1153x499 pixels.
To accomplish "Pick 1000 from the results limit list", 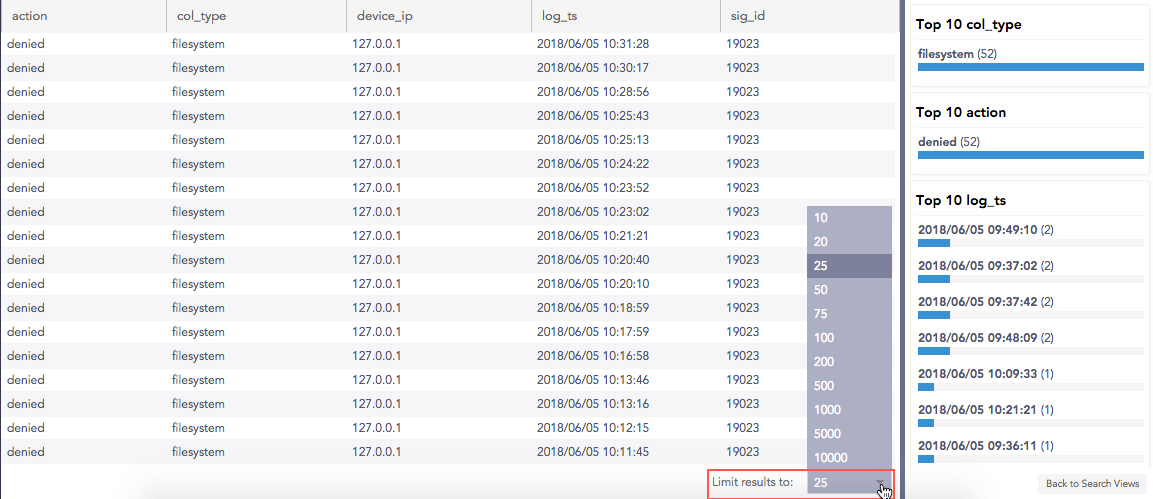I will tap(848, 410).
